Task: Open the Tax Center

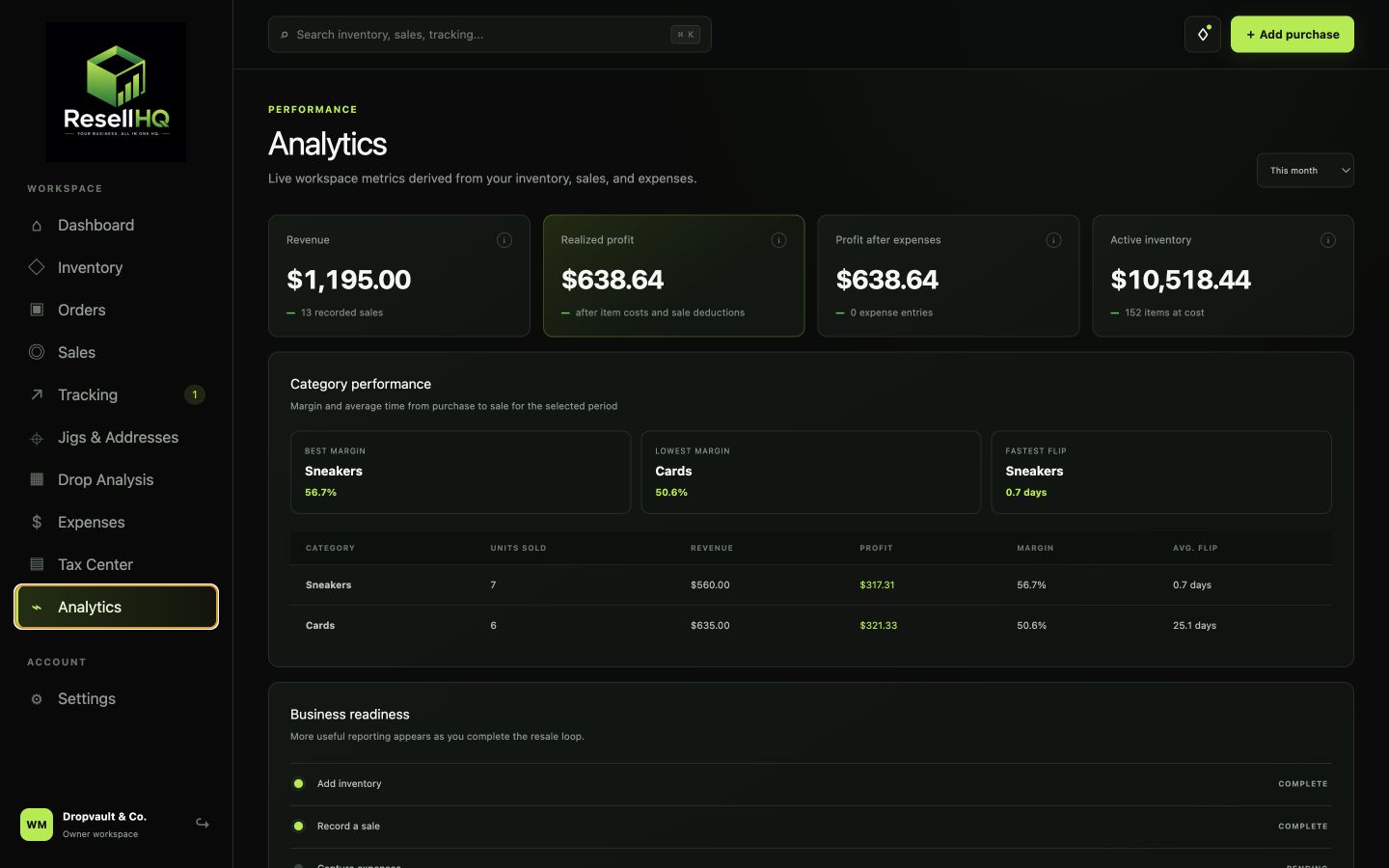Action: (x=117, y=564)
